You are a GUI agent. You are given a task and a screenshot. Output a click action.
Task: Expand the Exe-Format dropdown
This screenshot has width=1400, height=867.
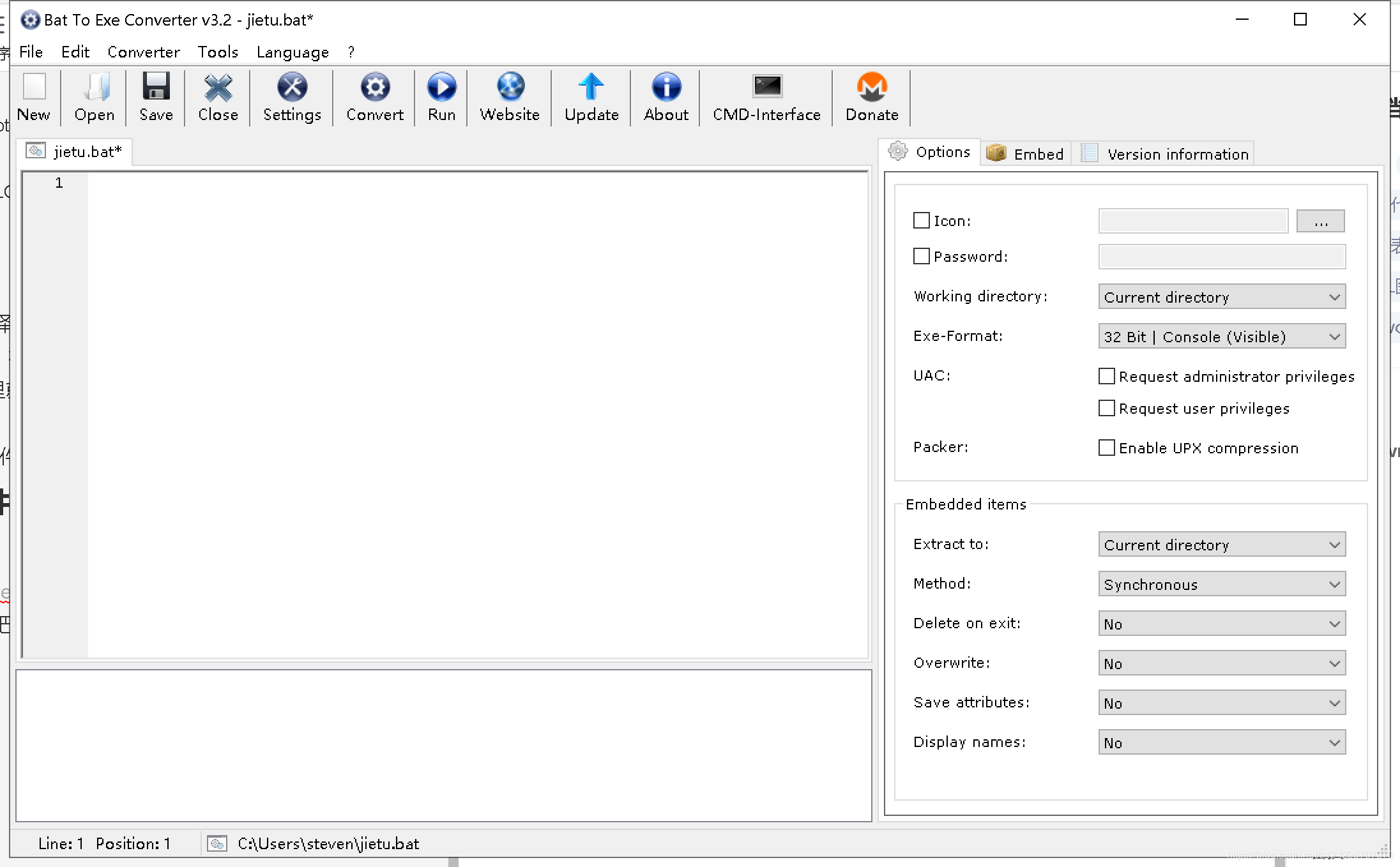pos(1221,336)
